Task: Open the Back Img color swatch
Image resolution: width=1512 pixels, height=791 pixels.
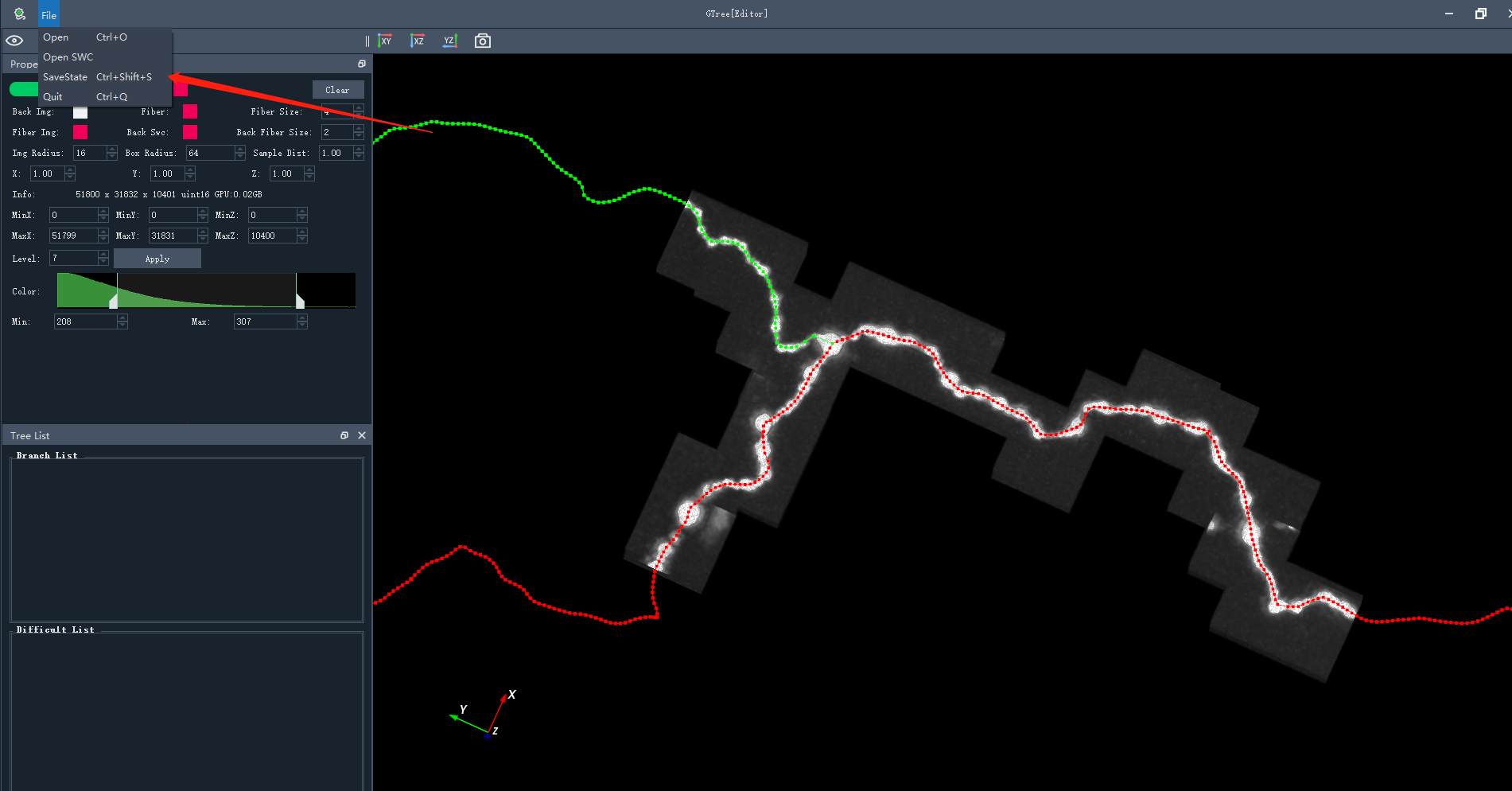Action: point(80,112)
